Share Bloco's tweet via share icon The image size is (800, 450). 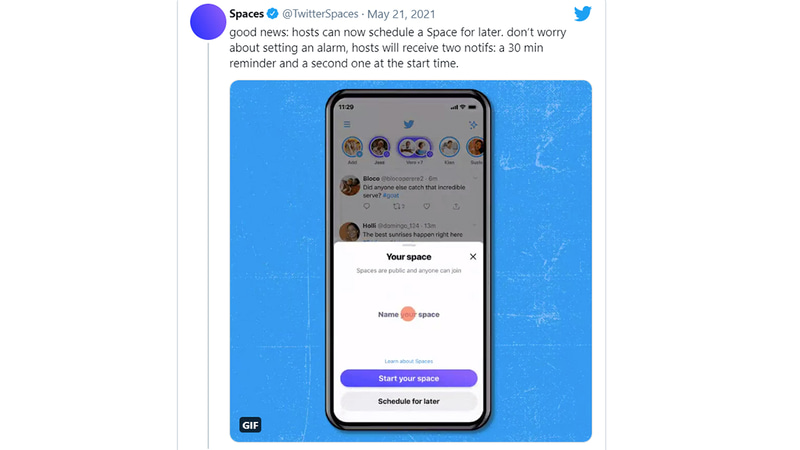coord(456,206)
